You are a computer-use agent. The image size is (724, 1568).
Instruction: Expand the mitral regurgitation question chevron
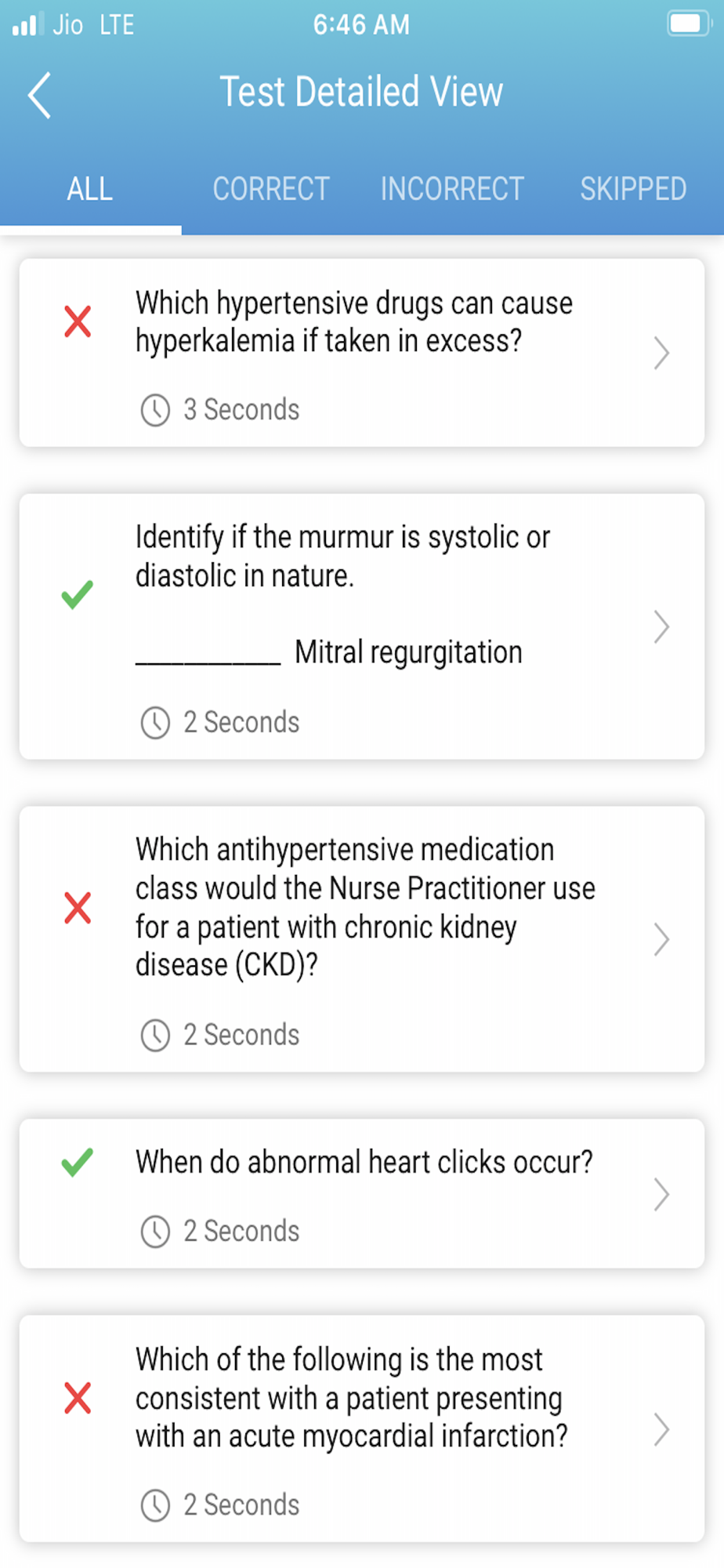[661, 627]
